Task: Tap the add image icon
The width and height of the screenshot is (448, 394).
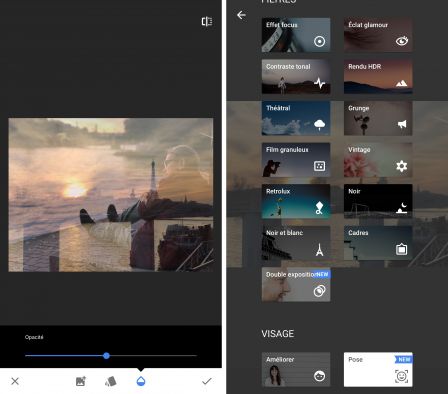Action: coord(81,381)
